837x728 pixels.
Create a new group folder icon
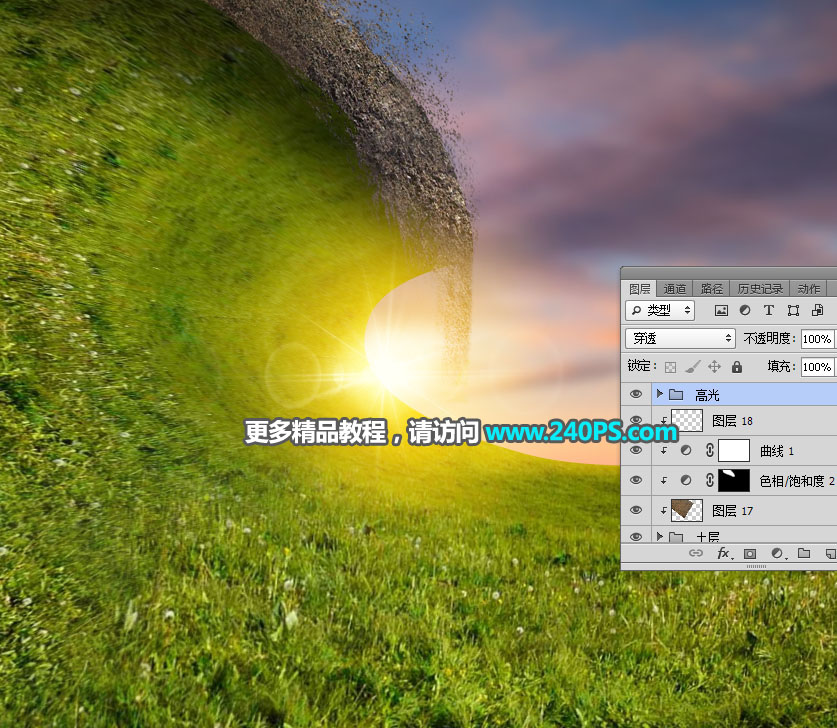804,553
